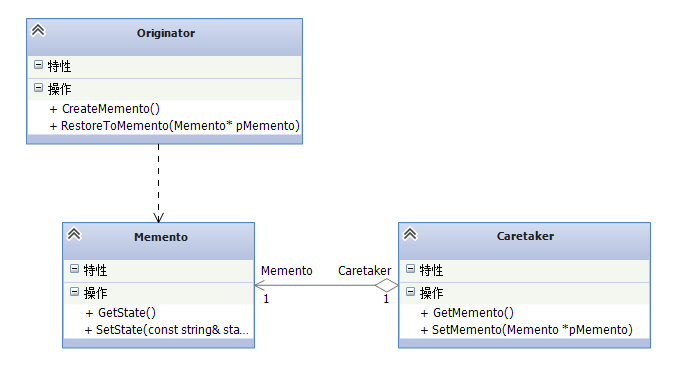The width and height of the screenshot is (692, 377).
Task: Collapse Caretaker 操作 section
Action: tap(410, 292)
